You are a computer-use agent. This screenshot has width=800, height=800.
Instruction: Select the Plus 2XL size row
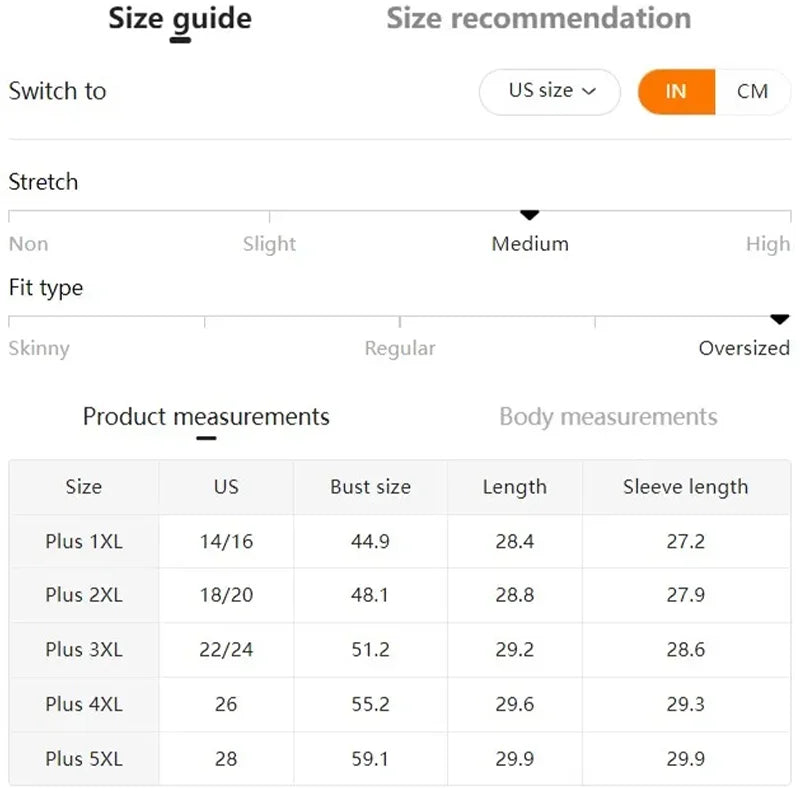tap(84, 595)
